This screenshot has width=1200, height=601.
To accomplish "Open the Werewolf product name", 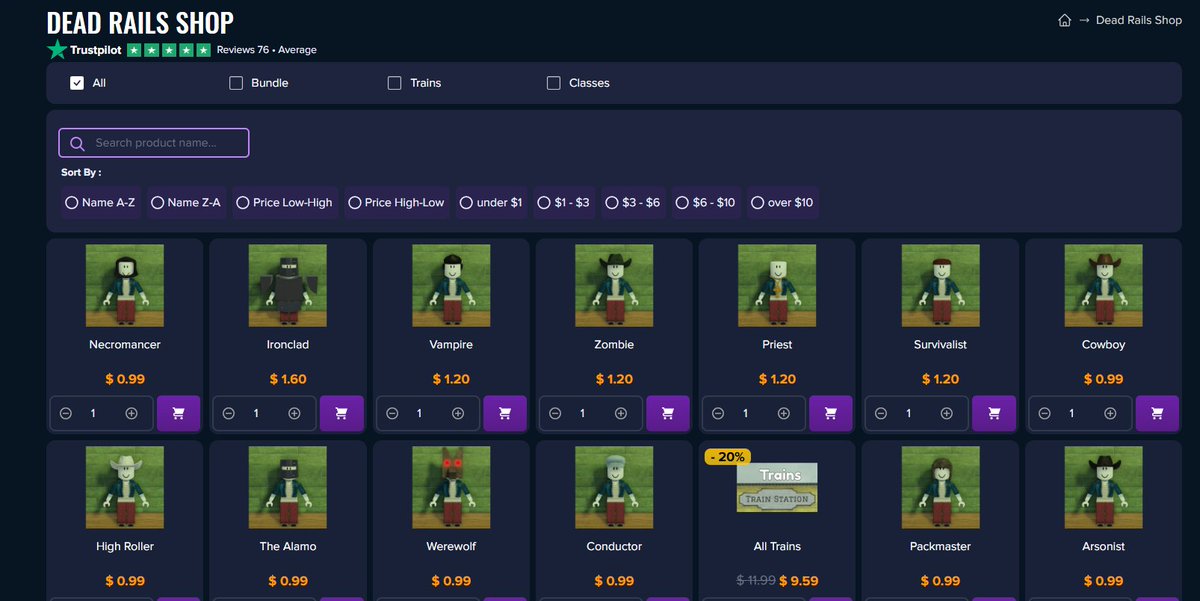I will pyautogui.click(x=451, y=546).
